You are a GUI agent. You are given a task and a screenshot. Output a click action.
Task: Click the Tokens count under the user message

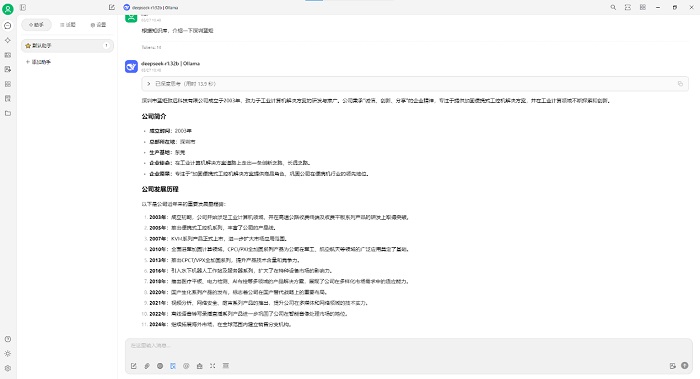point(151,47)
